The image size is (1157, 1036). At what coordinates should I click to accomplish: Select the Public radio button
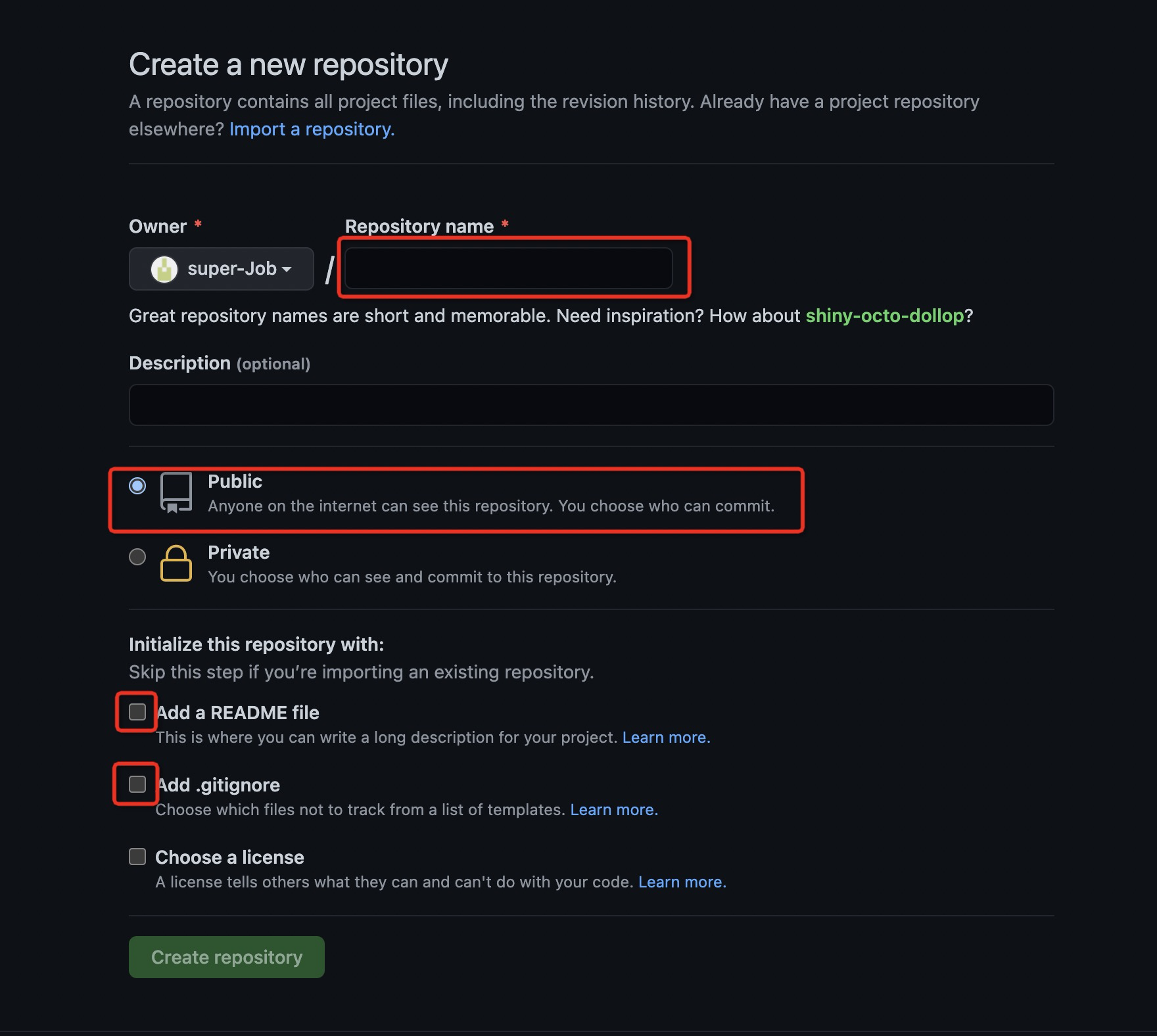[137, 486]
